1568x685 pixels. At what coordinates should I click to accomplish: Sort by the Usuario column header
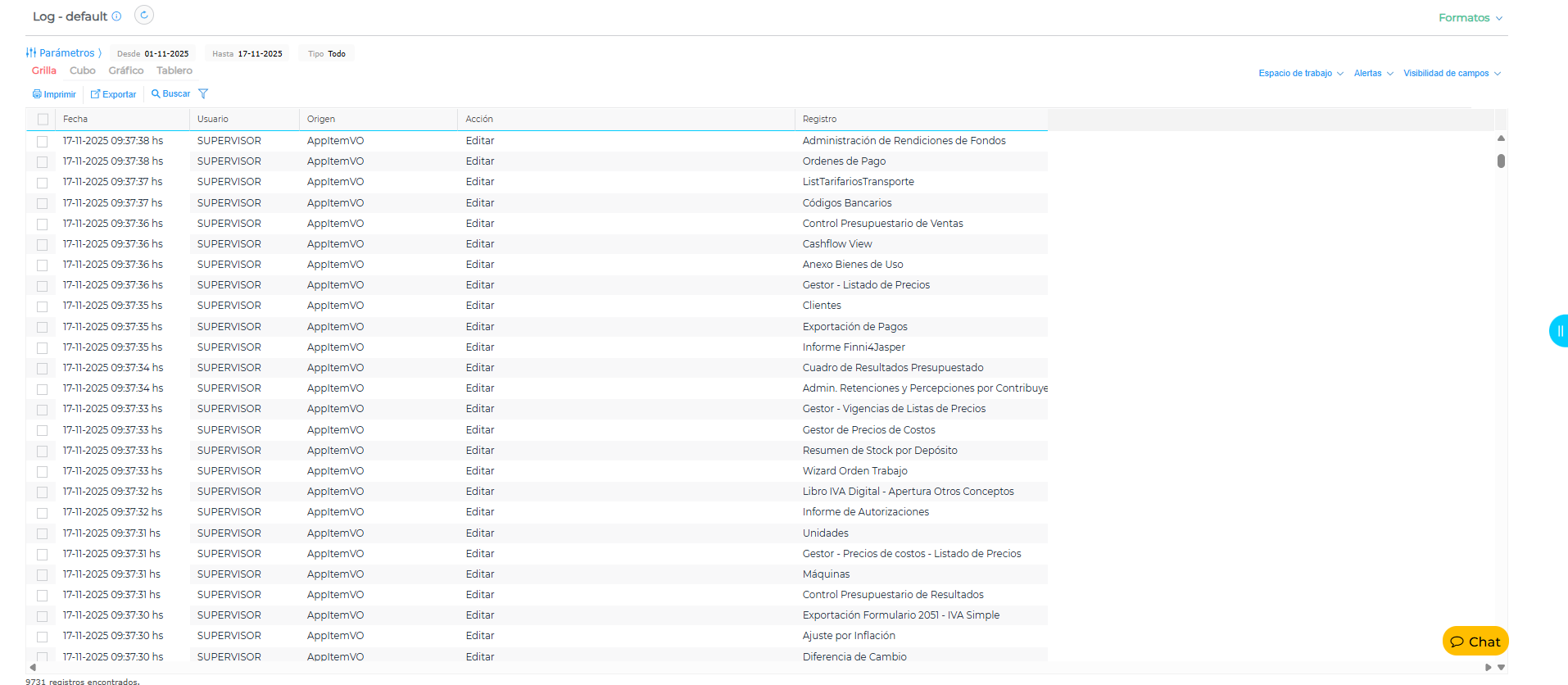tap(213, 120)
